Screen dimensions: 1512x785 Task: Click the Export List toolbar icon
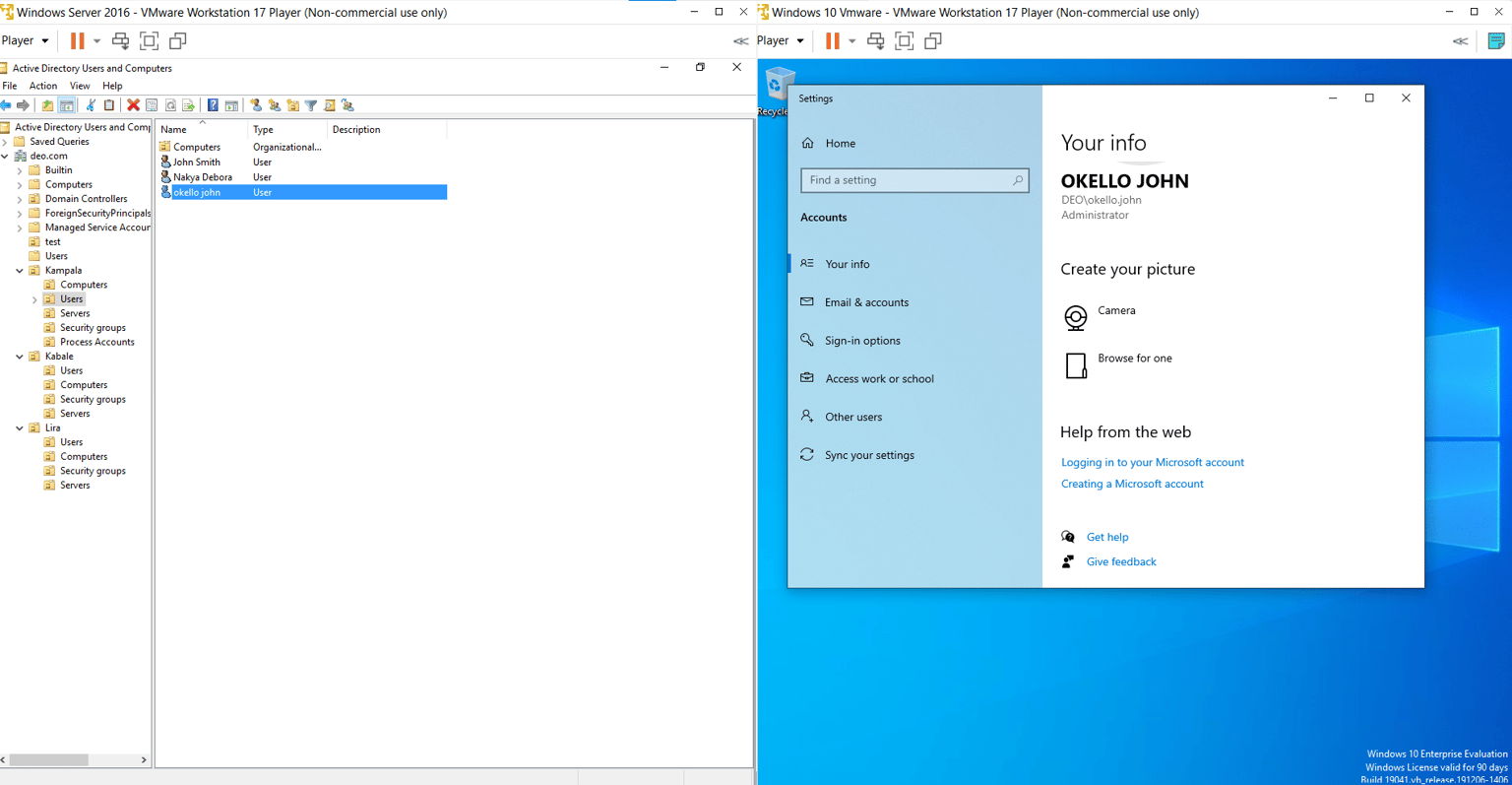tap(188, 105)
